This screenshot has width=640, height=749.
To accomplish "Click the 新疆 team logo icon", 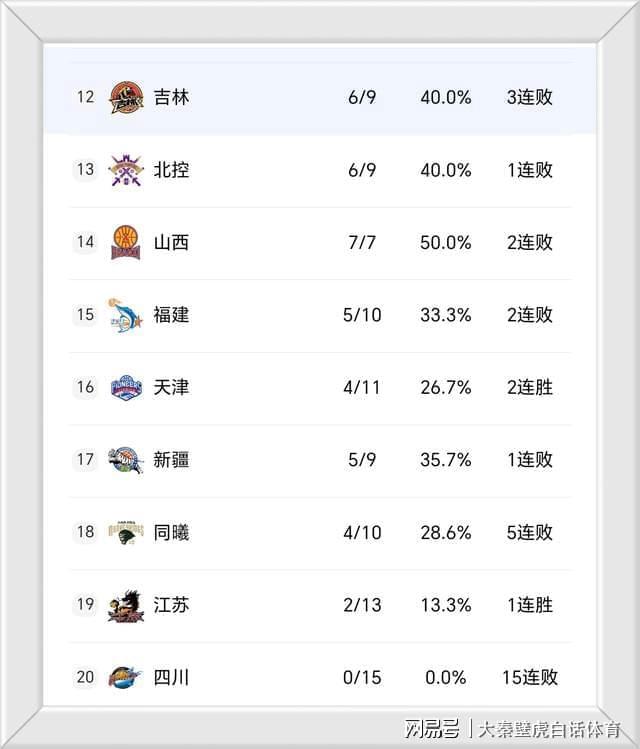I will (126, 460).
